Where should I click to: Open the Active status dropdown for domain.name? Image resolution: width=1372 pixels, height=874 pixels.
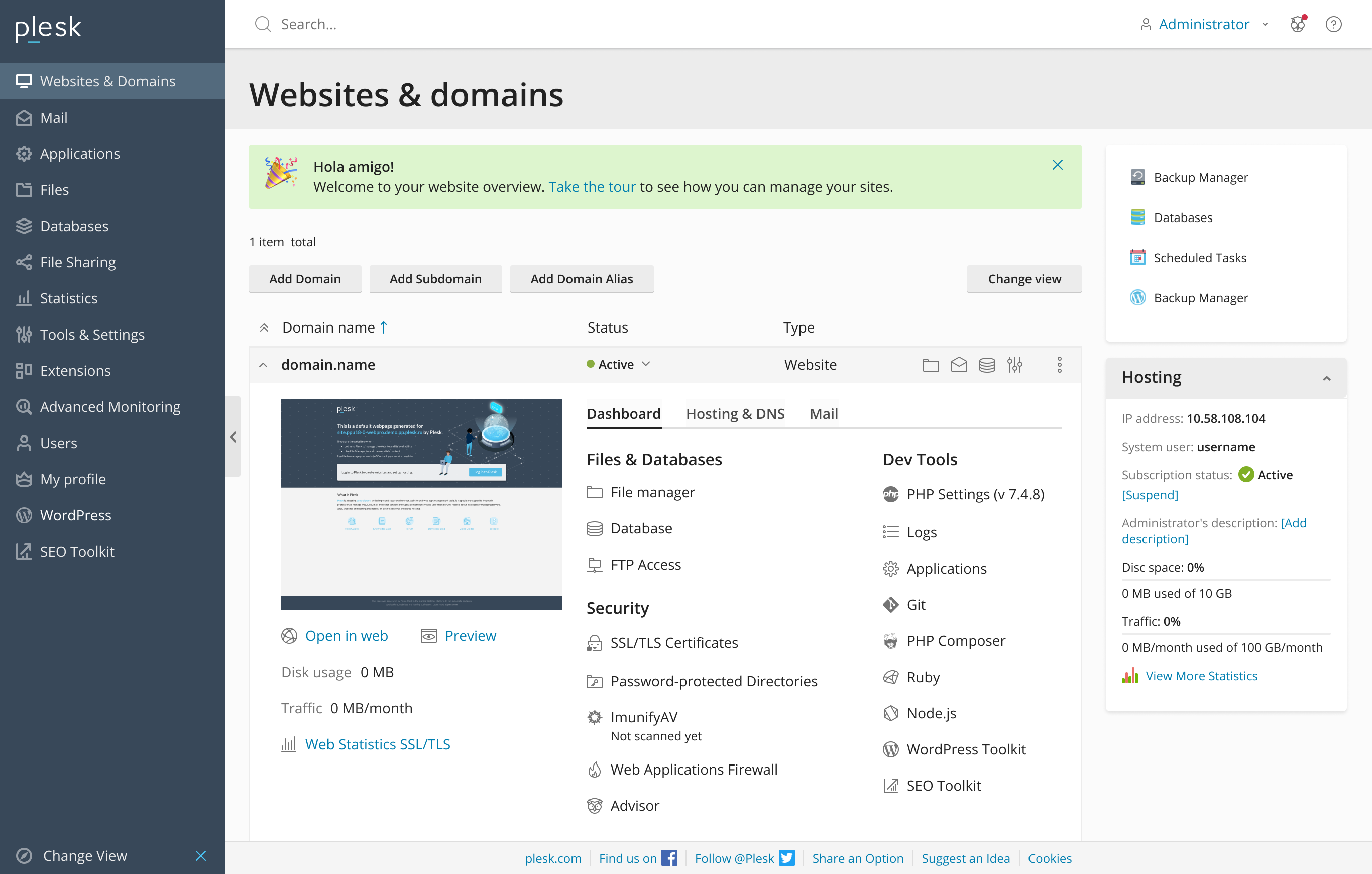pyautogui.click(x=618, y=364)
